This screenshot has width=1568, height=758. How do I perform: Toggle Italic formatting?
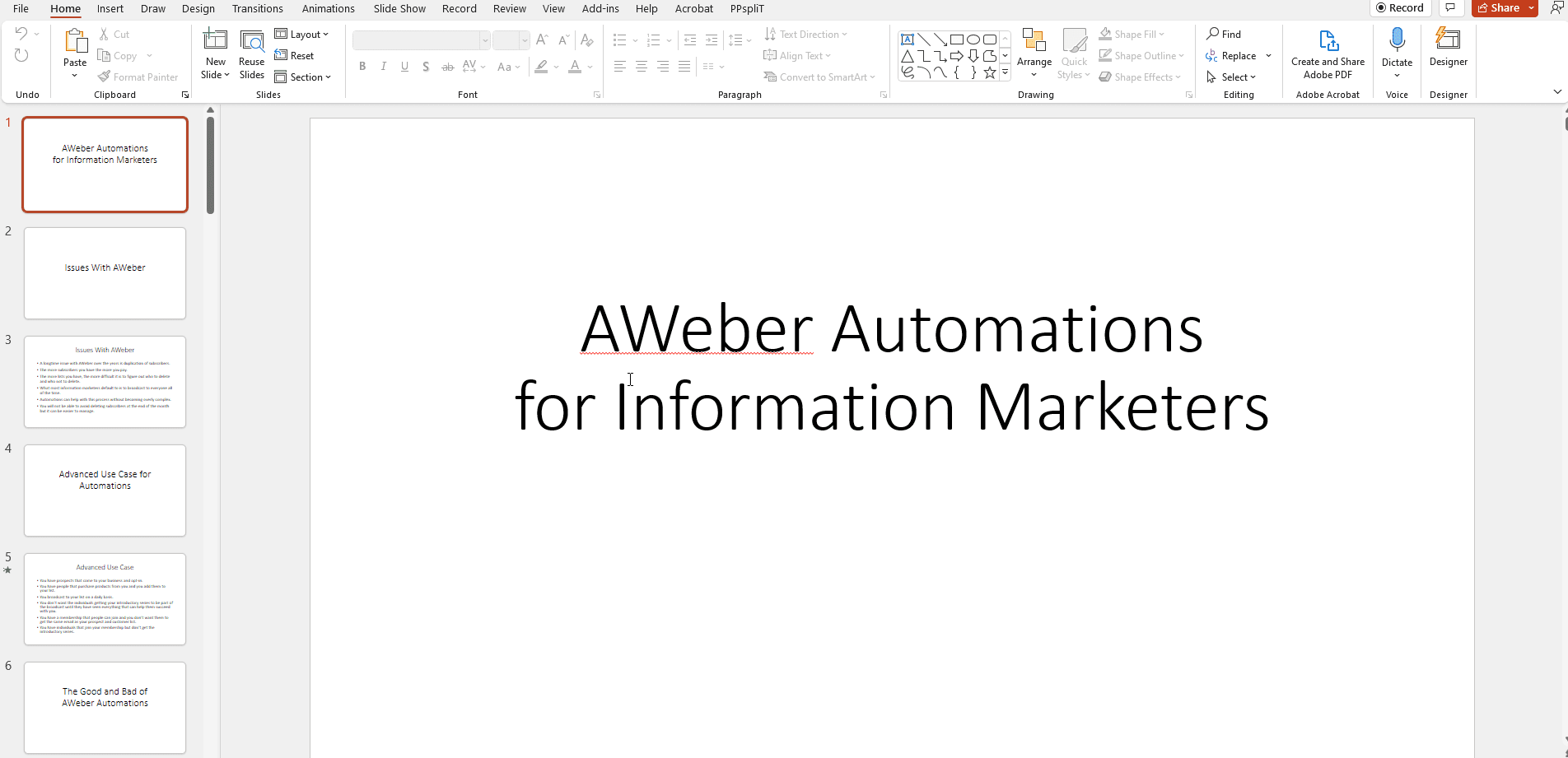tap(383, 67)
